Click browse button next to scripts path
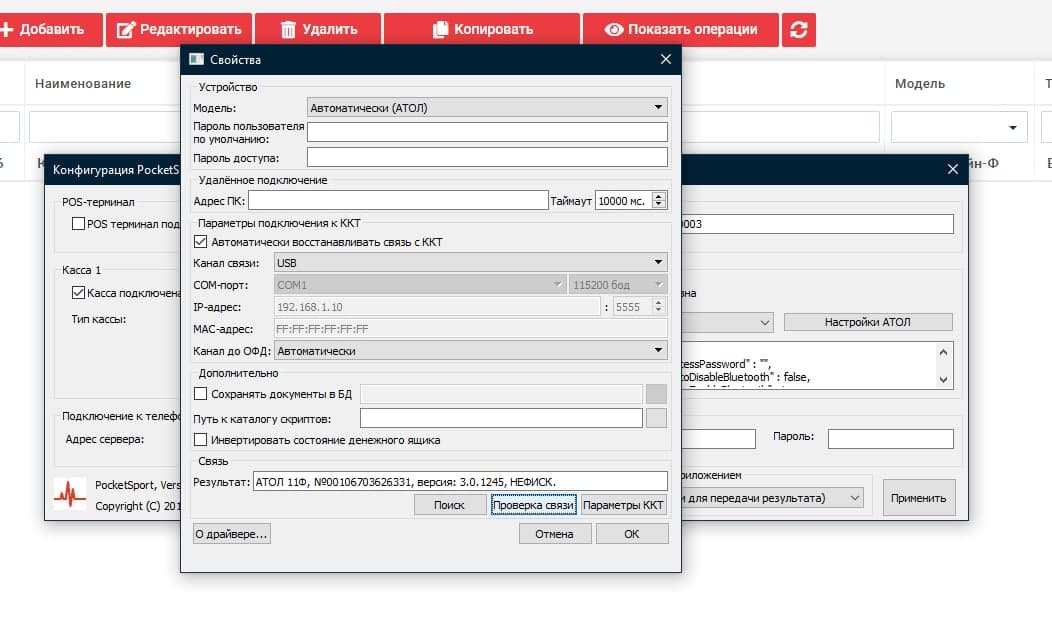 click(x=656, y=418)
